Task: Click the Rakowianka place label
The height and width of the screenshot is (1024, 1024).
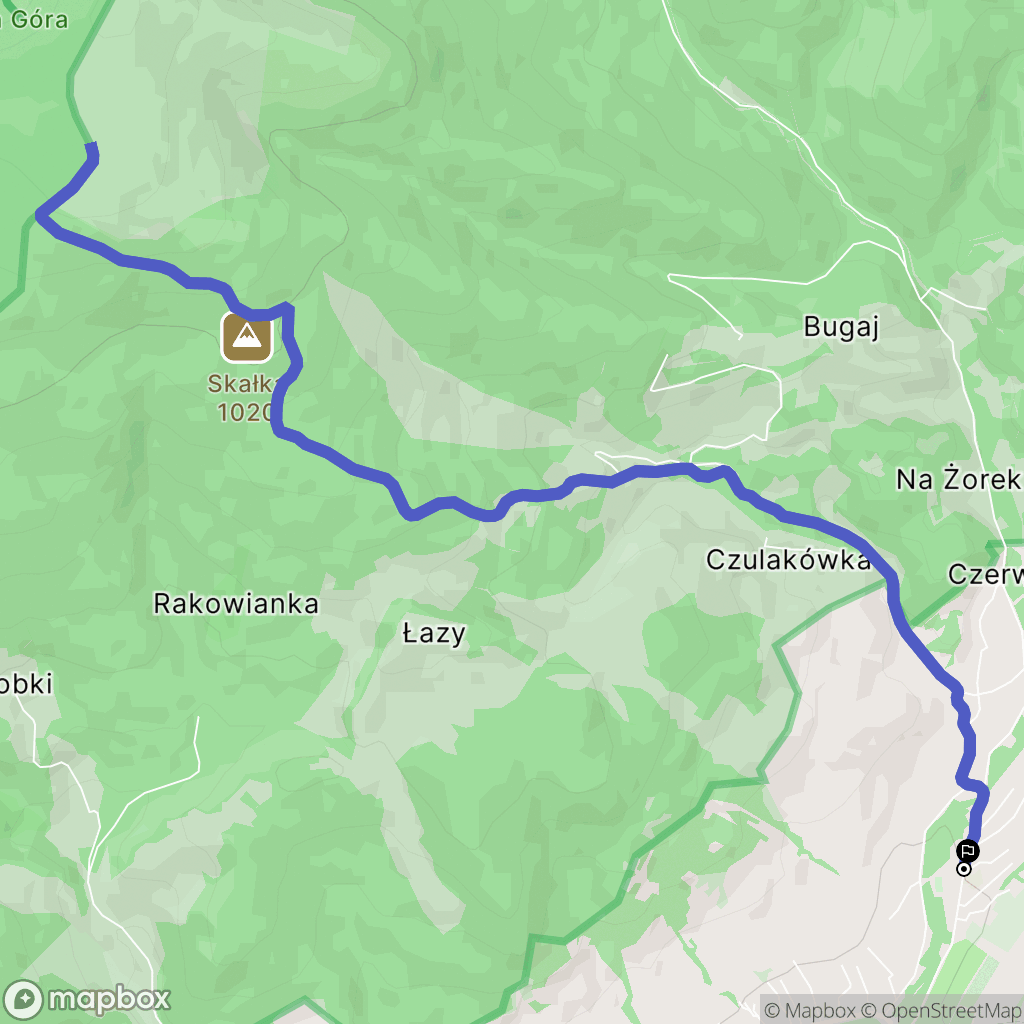Action: [x=236, y=603]
